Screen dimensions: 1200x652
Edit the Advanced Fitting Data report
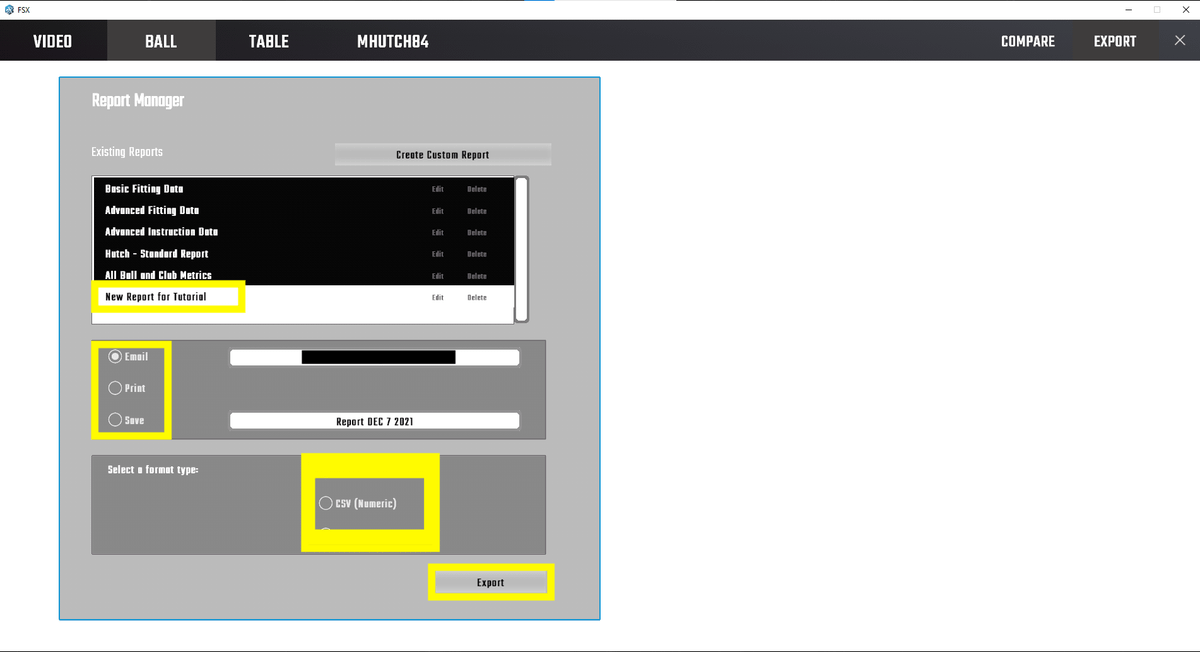(x=438, y=211)
